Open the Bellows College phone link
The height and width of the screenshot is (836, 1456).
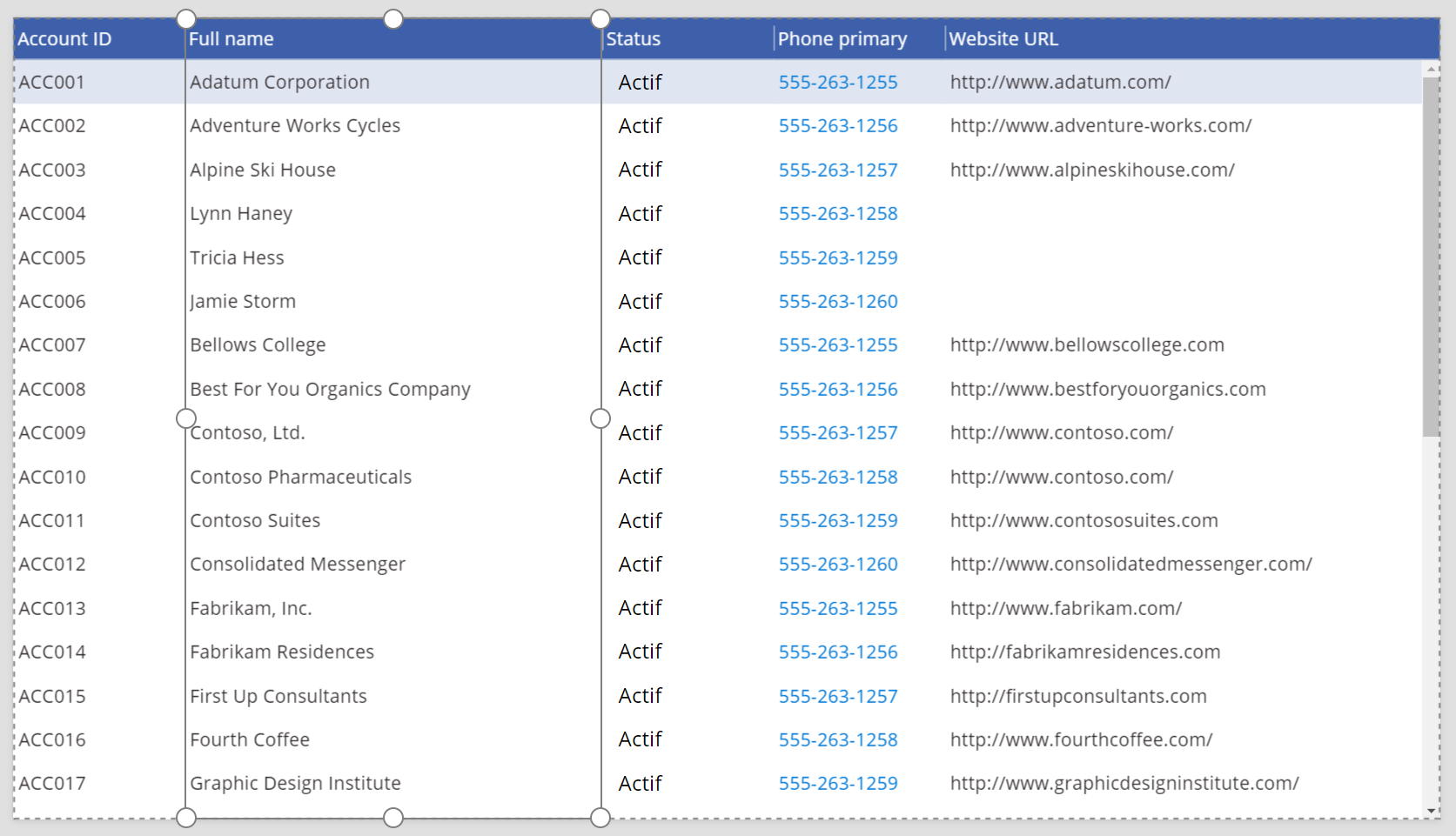point(838,345)
